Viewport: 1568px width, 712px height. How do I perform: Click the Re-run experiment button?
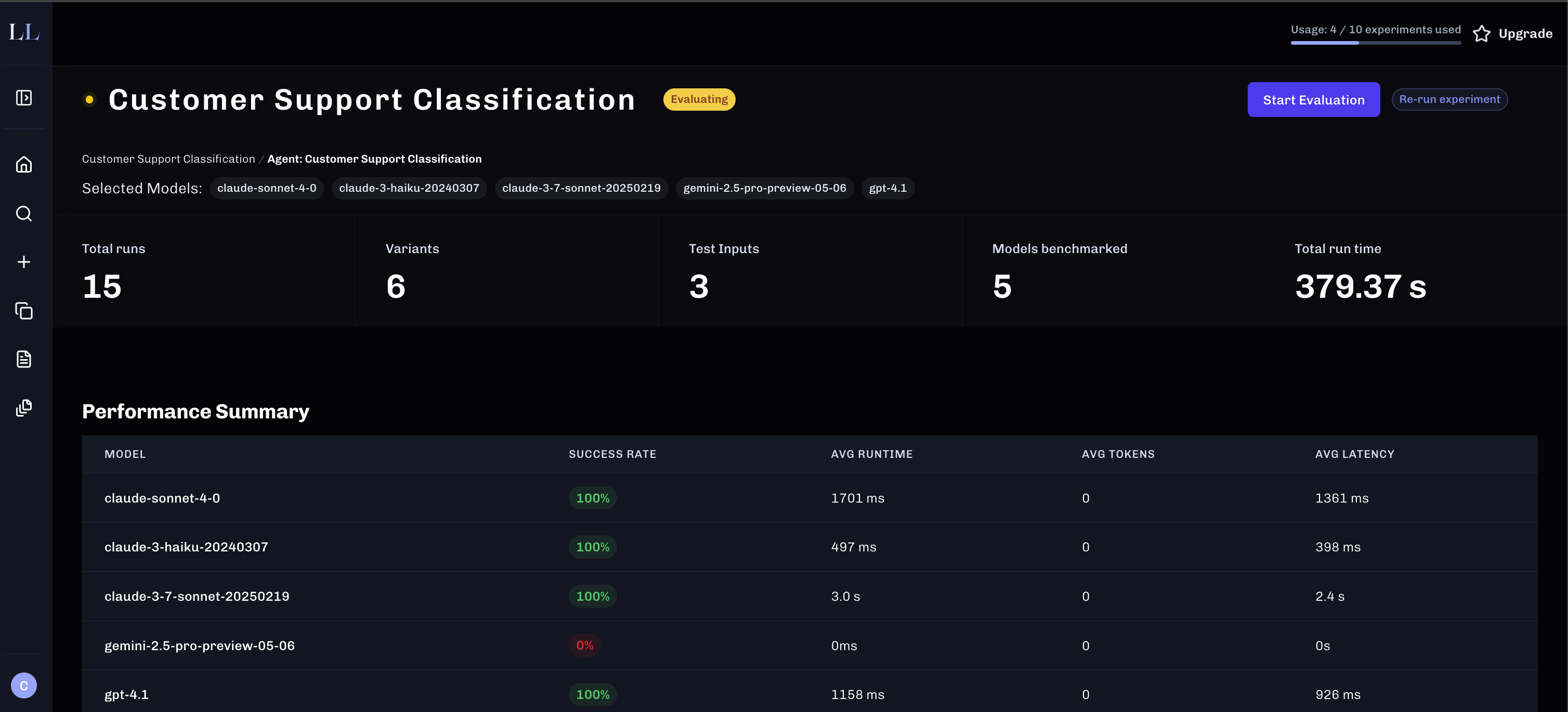(x=1449, y=100)
